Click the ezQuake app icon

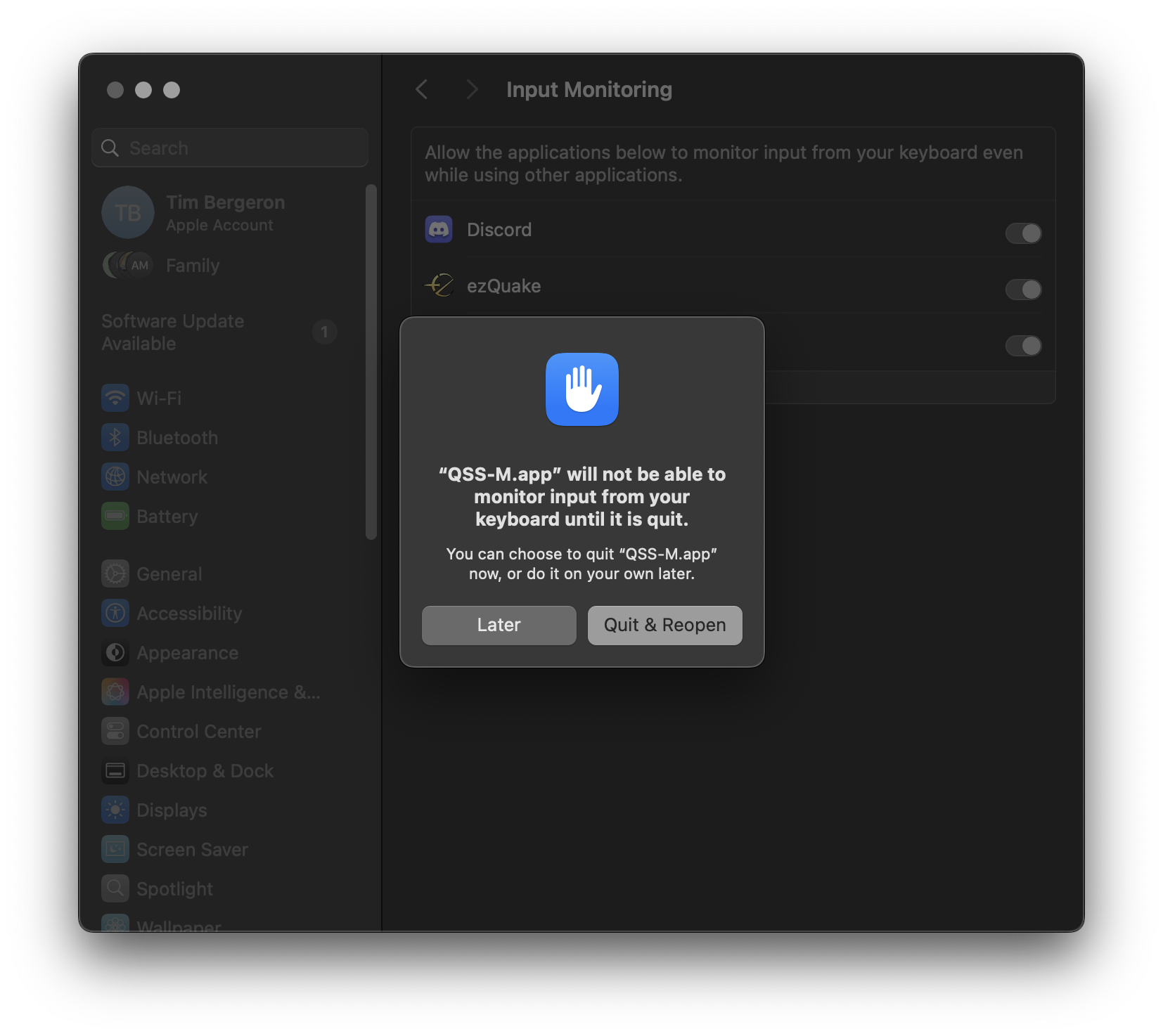click(439, 286)
